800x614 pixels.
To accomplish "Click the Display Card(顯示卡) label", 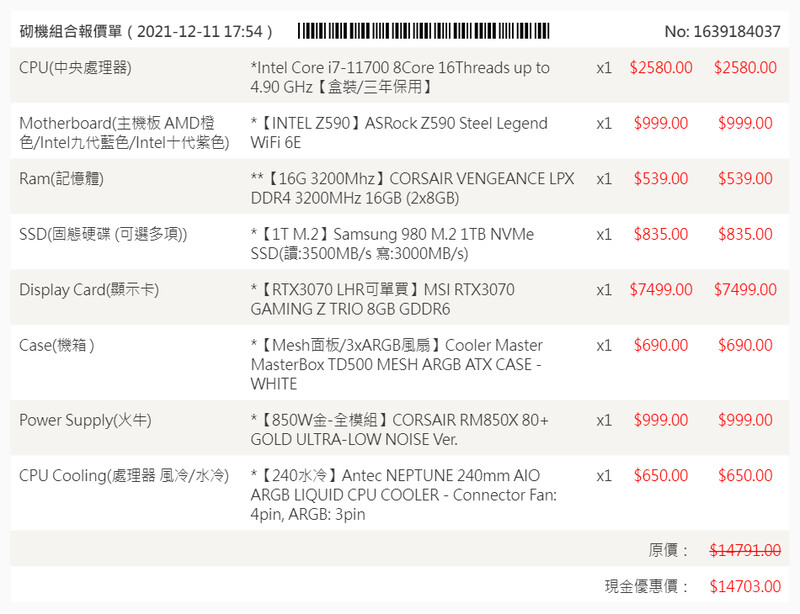I will pyautogui.click(x=89, y=290).
